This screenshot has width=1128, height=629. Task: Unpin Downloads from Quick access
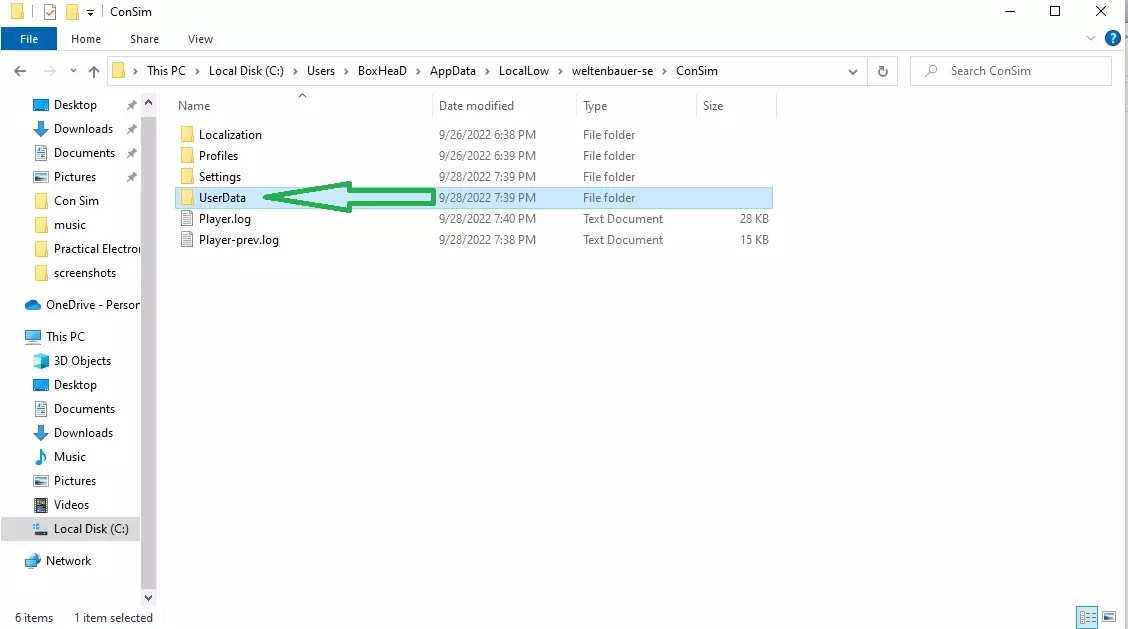click(132, 129)
